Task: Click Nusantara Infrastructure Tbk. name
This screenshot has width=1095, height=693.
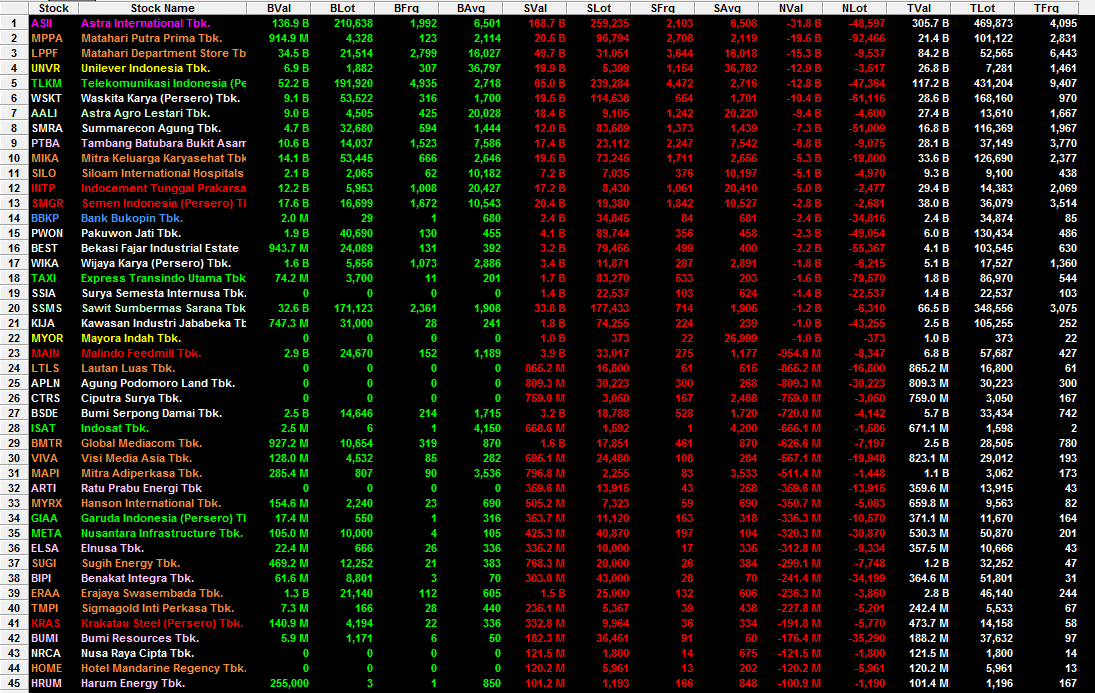Action: [x=162, y=534]
